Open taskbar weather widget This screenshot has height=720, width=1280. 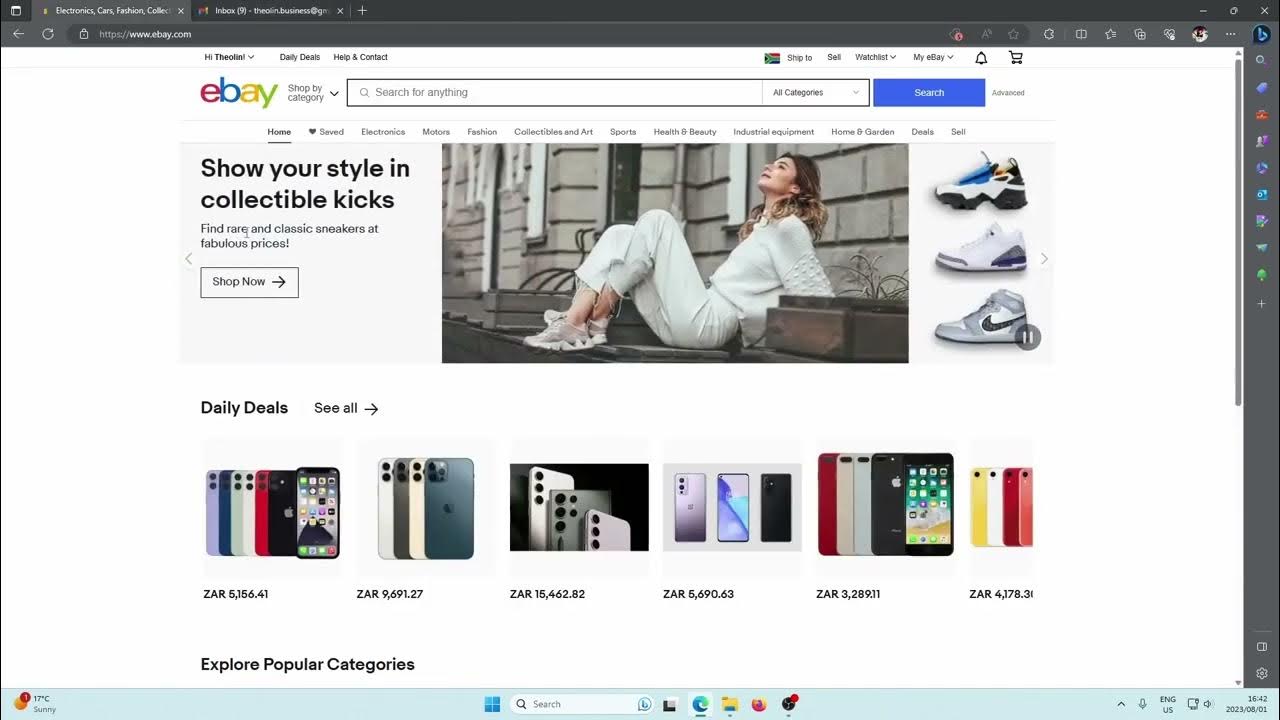point(35,704)
